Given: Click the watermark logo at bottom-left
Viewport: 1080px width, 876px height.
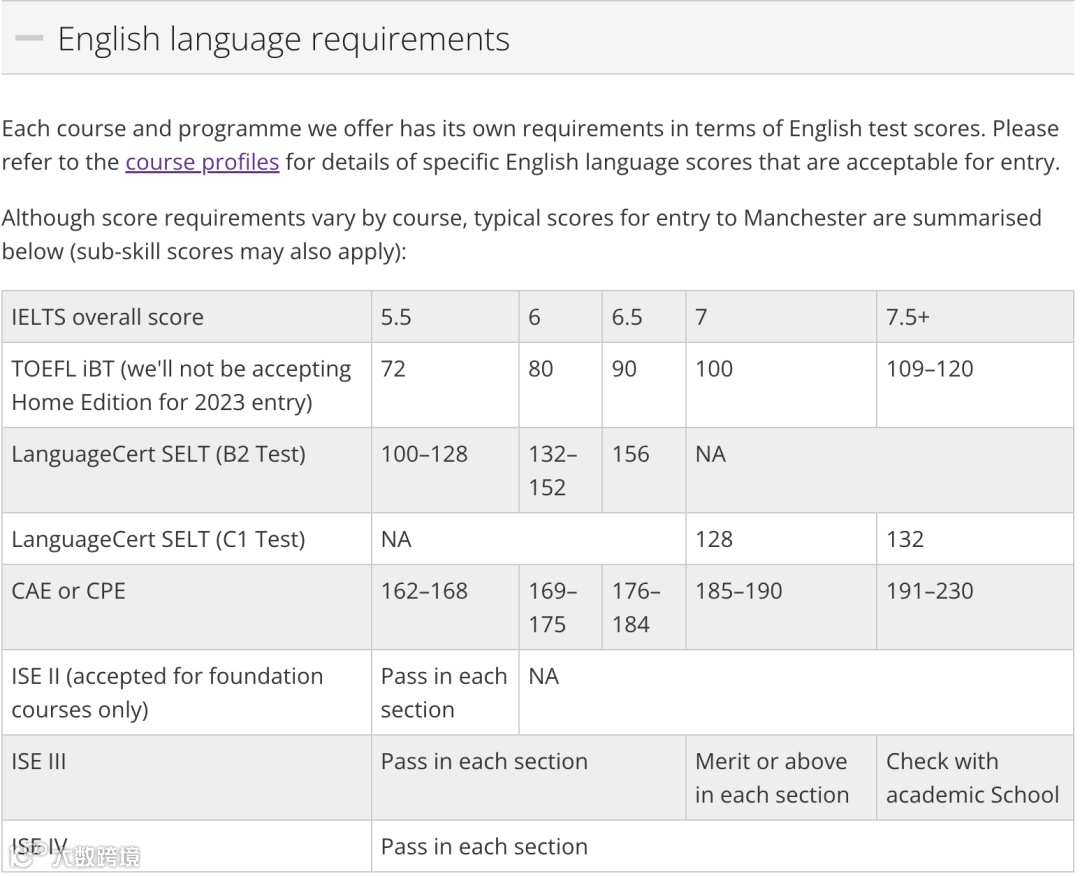Looking at the screenshot, I should click(75, 854).
